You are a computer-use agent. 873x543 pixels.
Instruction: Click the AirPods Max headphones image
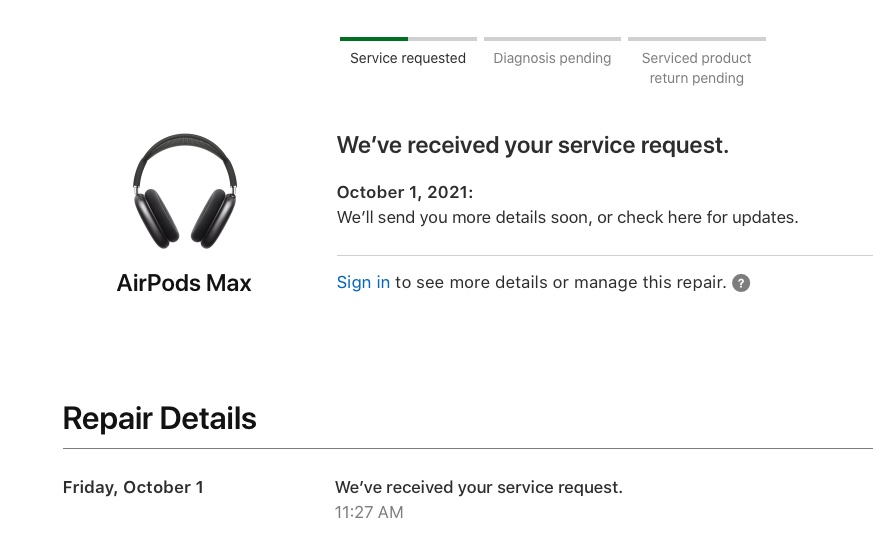coord(185,191)
